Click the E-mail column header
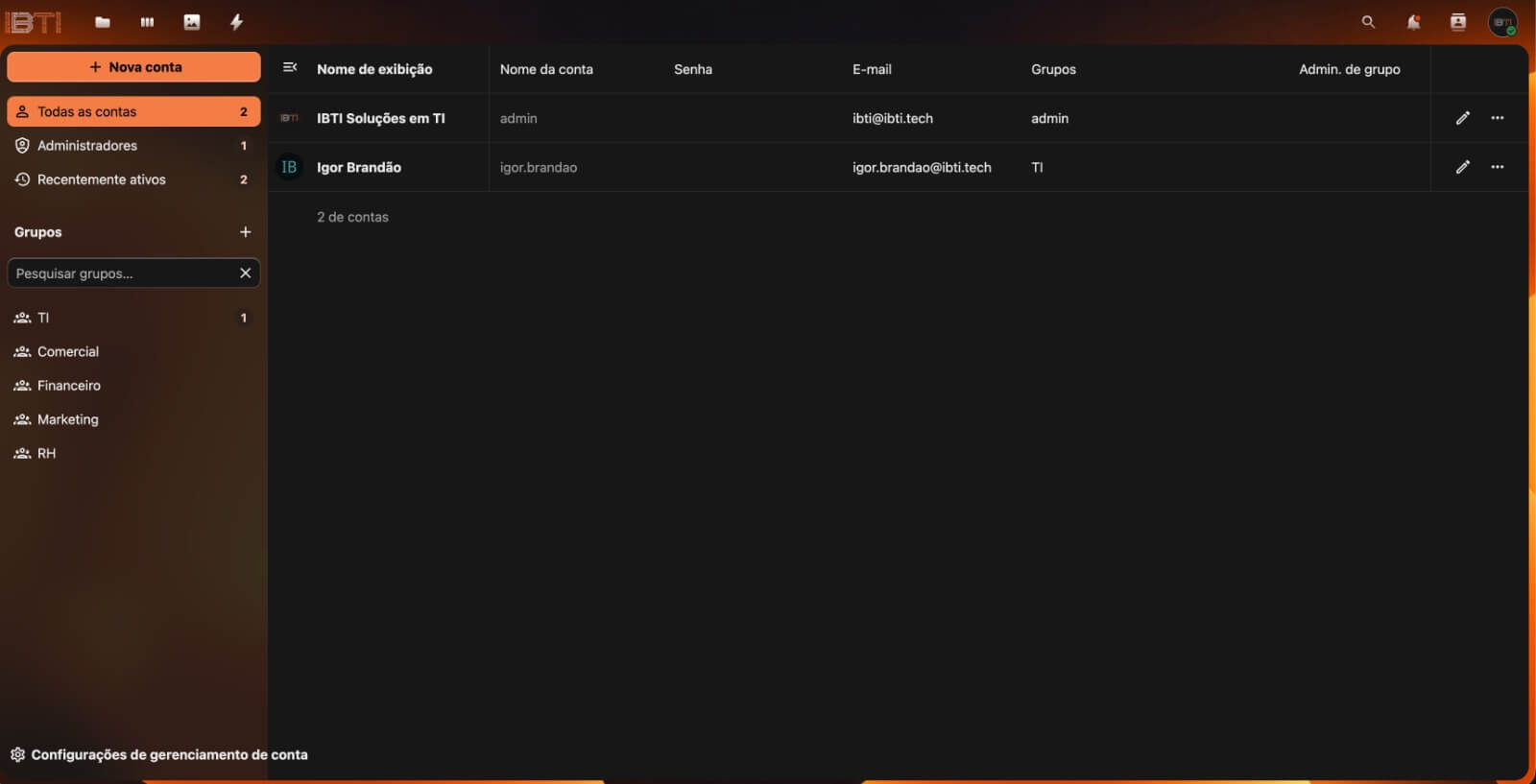This screenshot has height=784, width=1536. click(x=872, y=69)
